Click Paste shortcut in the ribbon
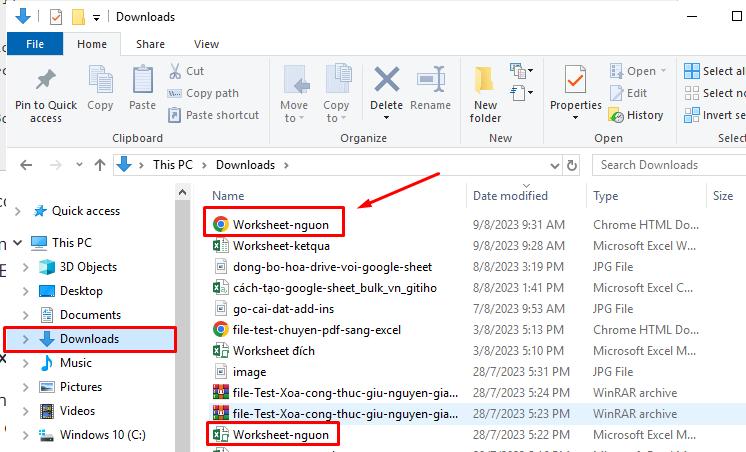 coord(214,115)
